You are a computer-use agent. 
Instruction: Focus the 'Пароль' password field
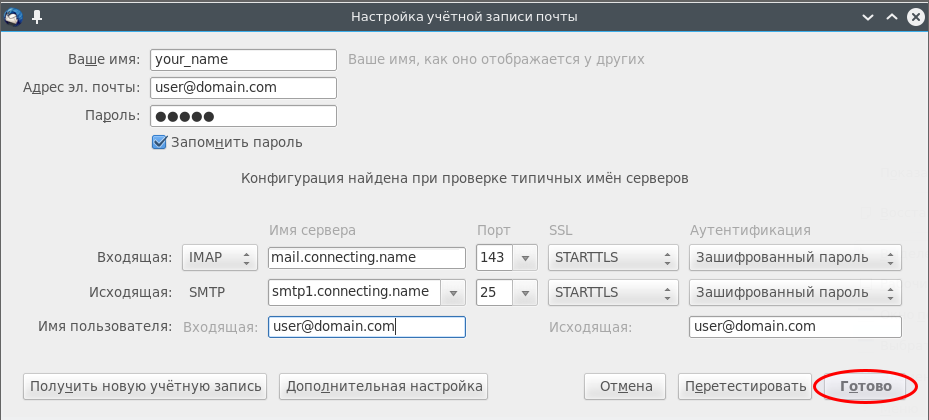point(243,116)
